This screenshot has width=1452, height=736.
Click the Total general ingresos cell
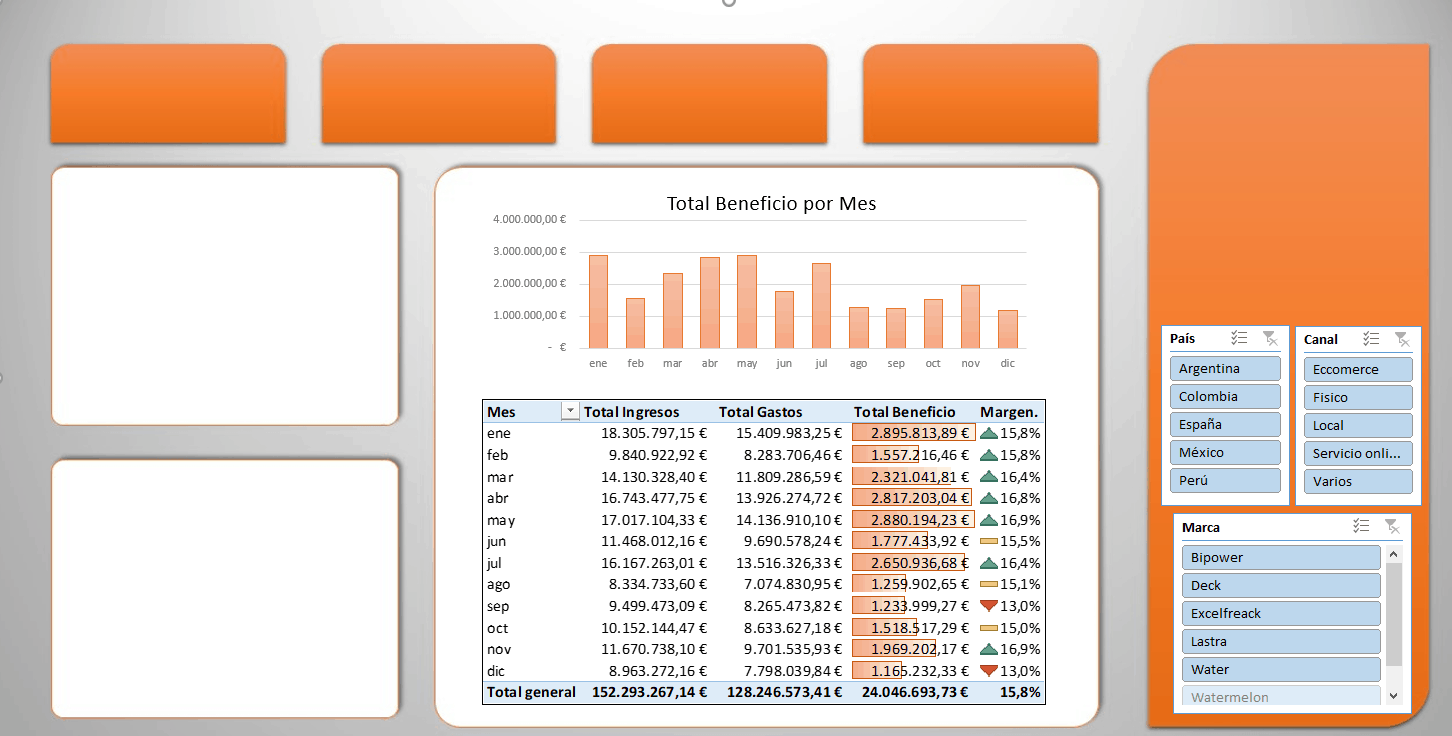(x=645, y=692)
